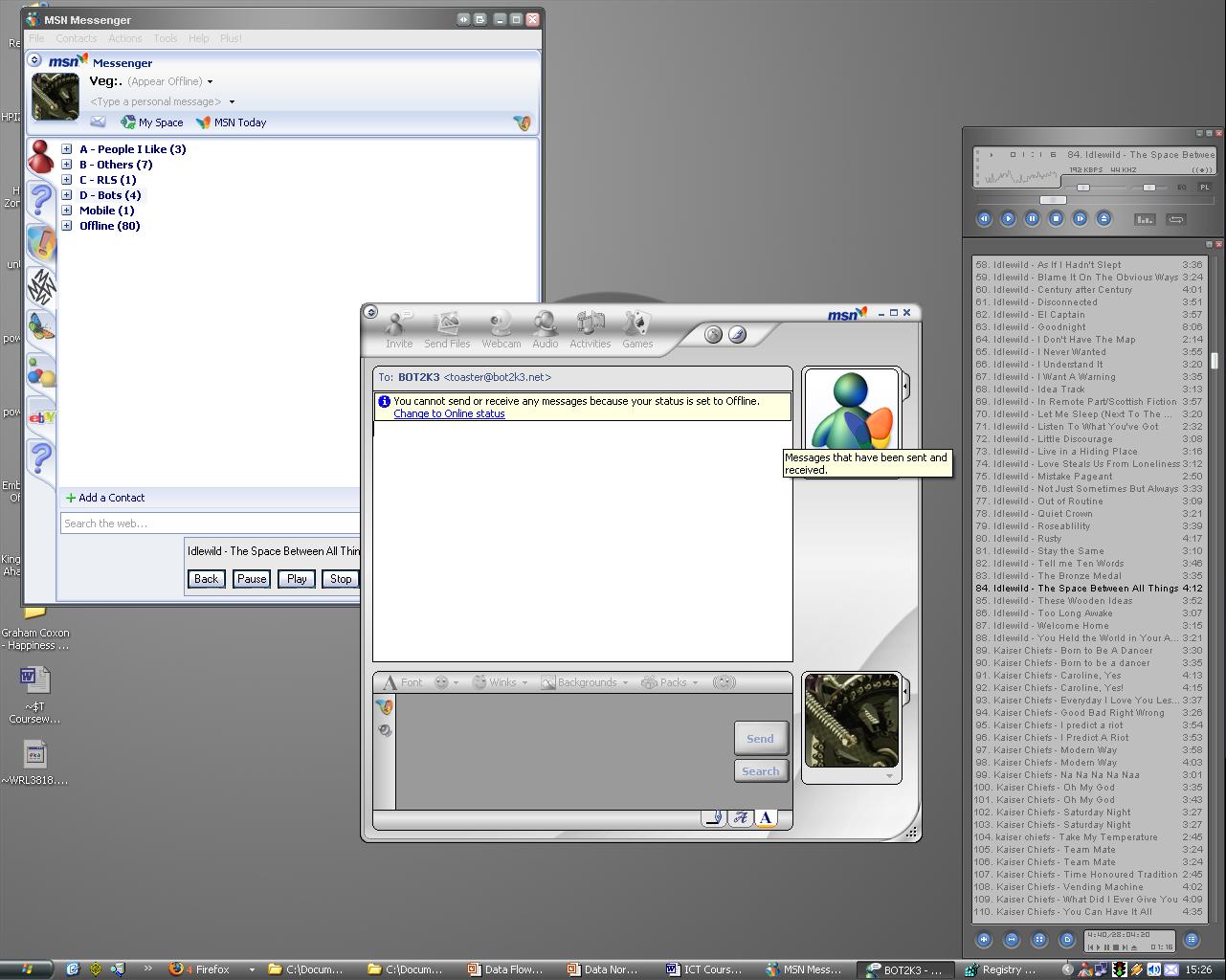Toggle repeat button in Winamp

click(x=1176, y=219)
